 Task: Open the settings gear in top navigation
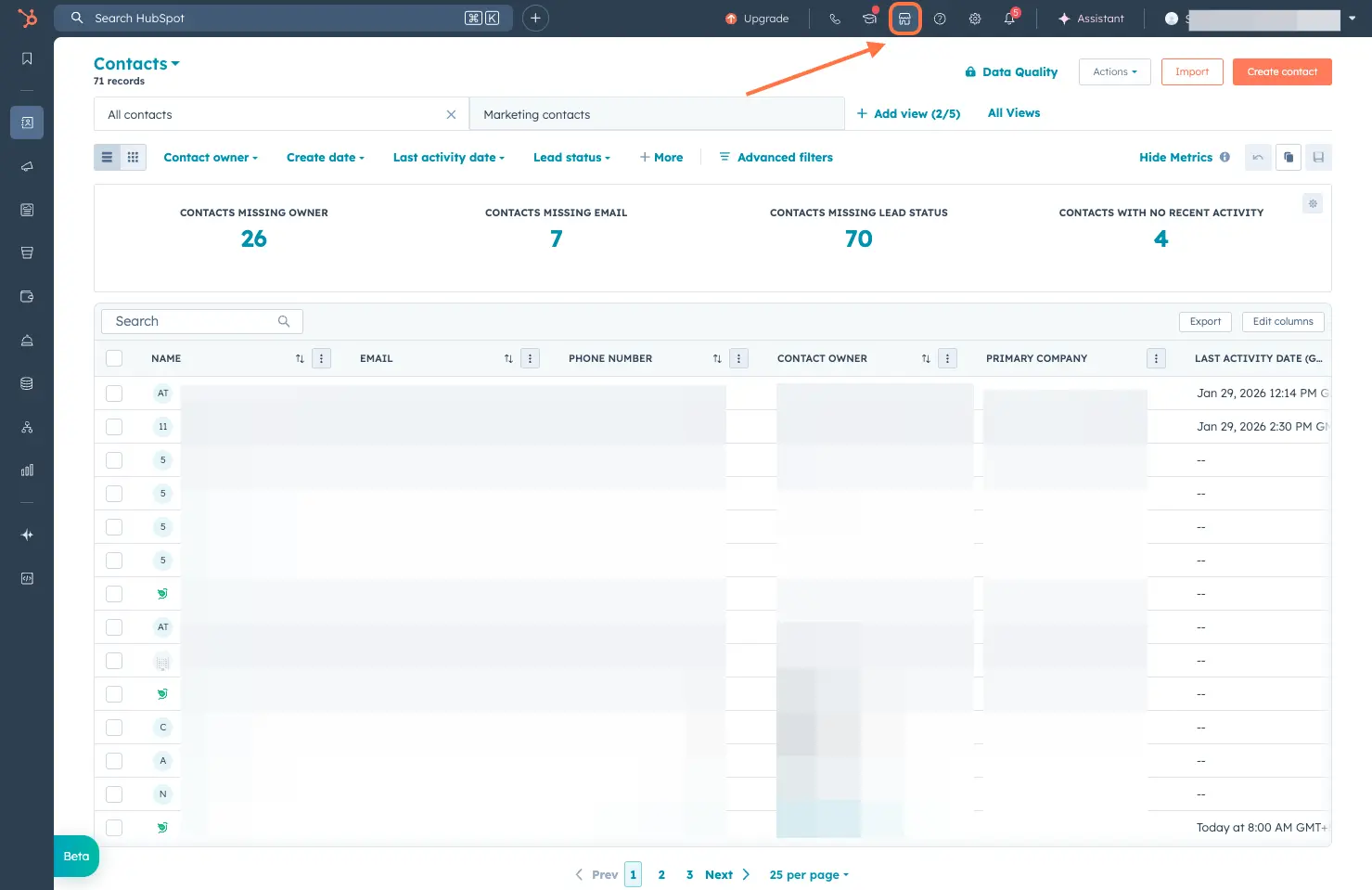point(975,19)
